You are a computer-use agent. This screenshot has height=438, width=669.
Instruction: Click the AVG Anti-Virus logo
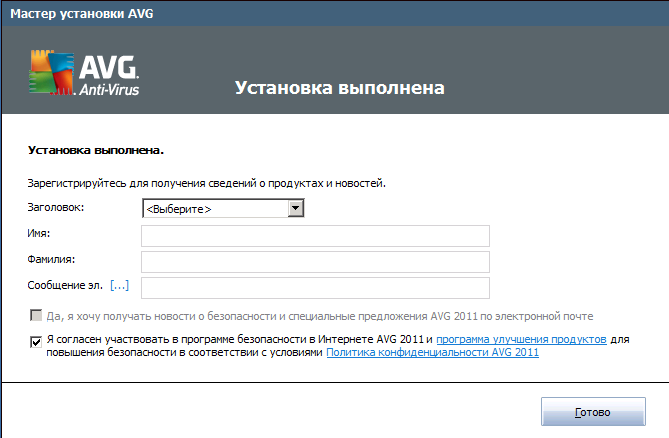coord(84,73)
